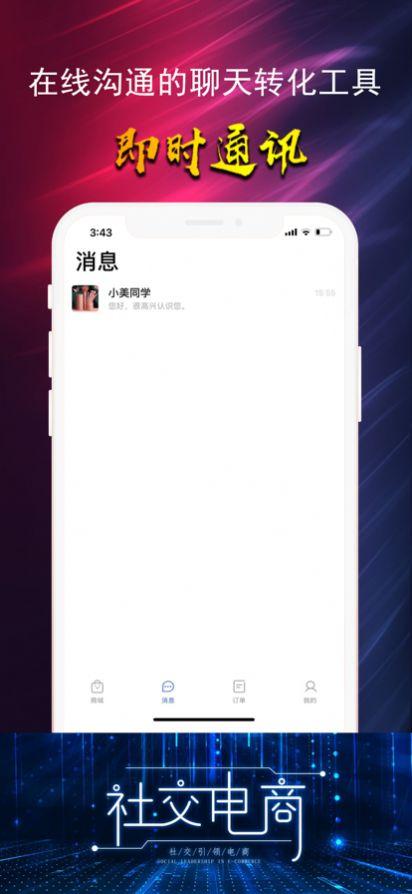
Task: Select the 消息 chat bubble icon
Action: (x=168, y=686)
